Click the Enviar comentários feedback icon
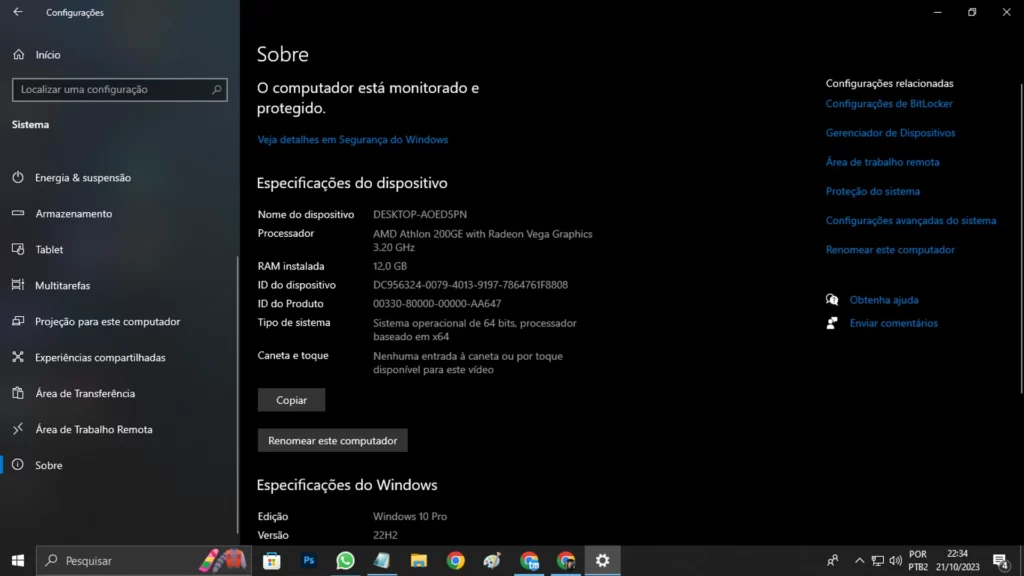This screenshot has width=1024, height=576. [832, 323]
